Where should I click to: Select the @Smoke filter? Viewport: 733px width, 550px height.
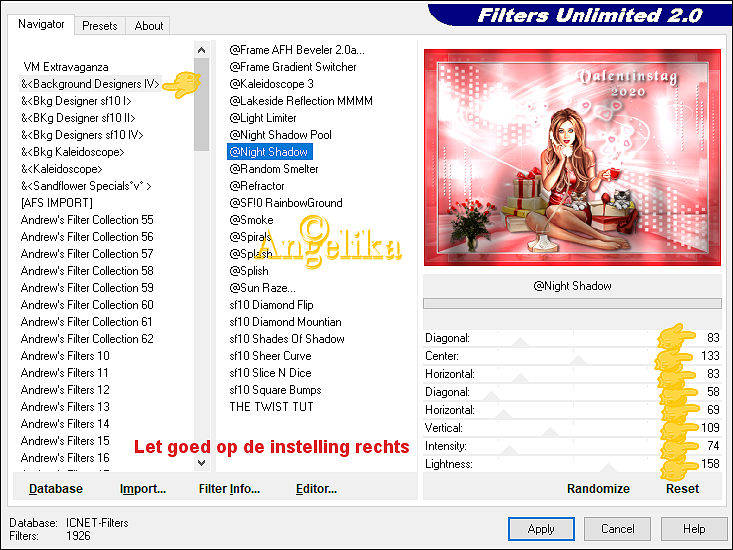click(x=252, y=220)
